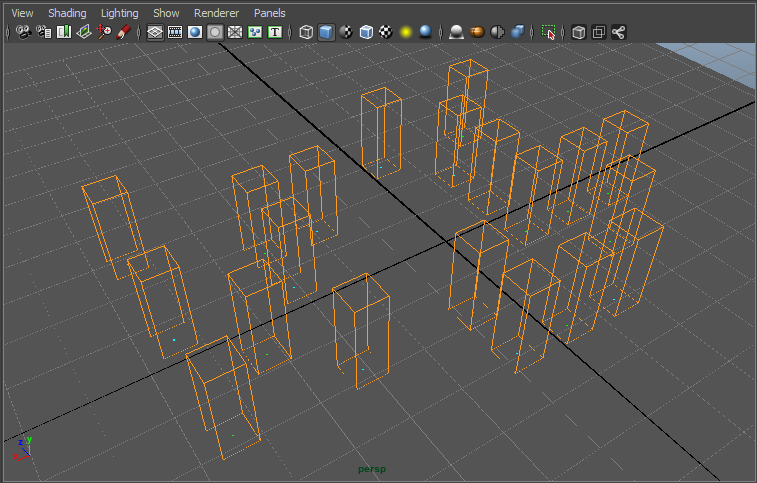Click the orange sphere renderer icon
The width and height of the screenshot is (757, 483).
[477, 32]
